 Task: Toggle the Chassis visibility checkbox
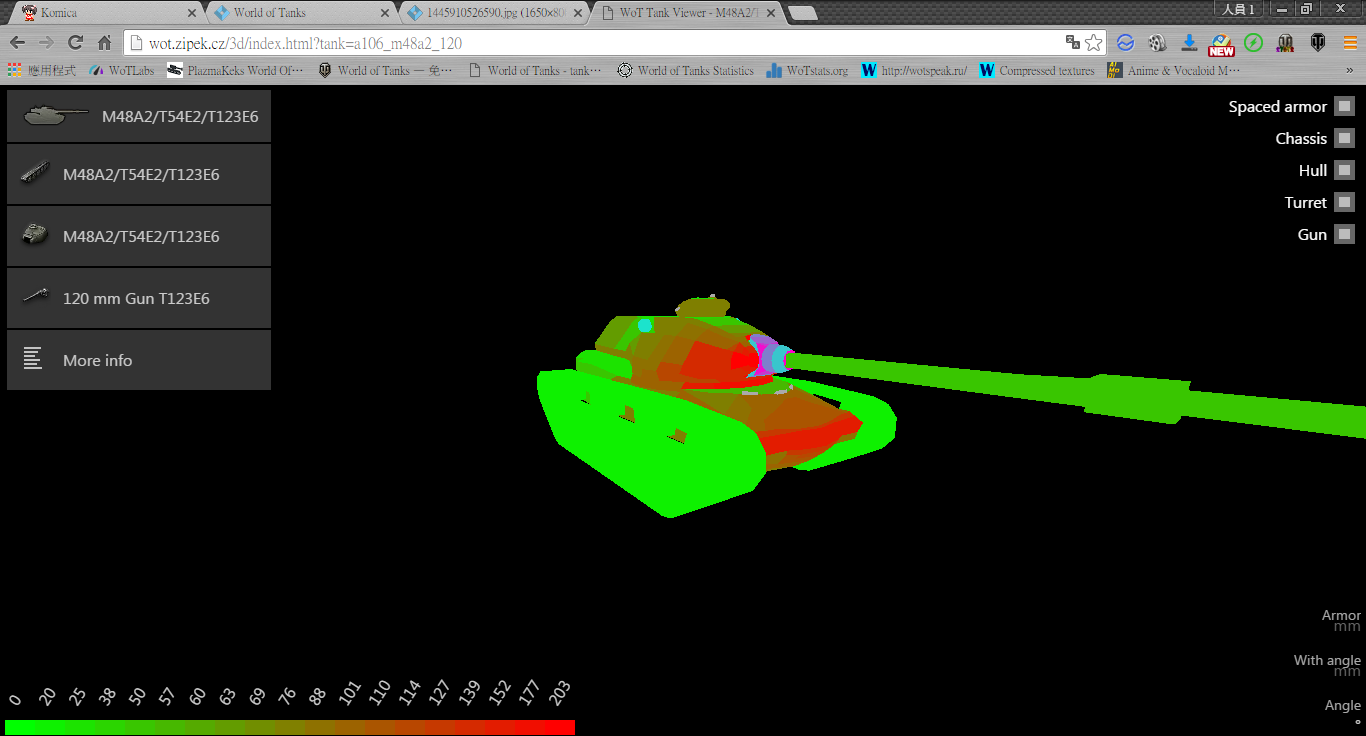click(x=1345, y=138)
